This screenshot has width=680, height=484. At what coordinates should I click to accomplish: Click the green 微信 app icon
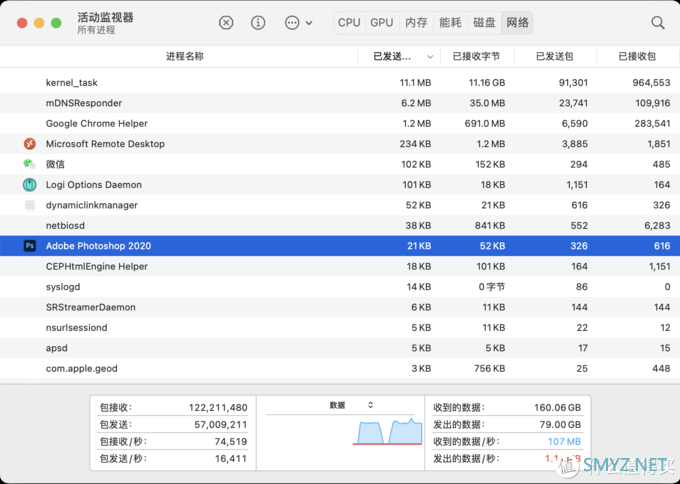(x=29, y=164)
